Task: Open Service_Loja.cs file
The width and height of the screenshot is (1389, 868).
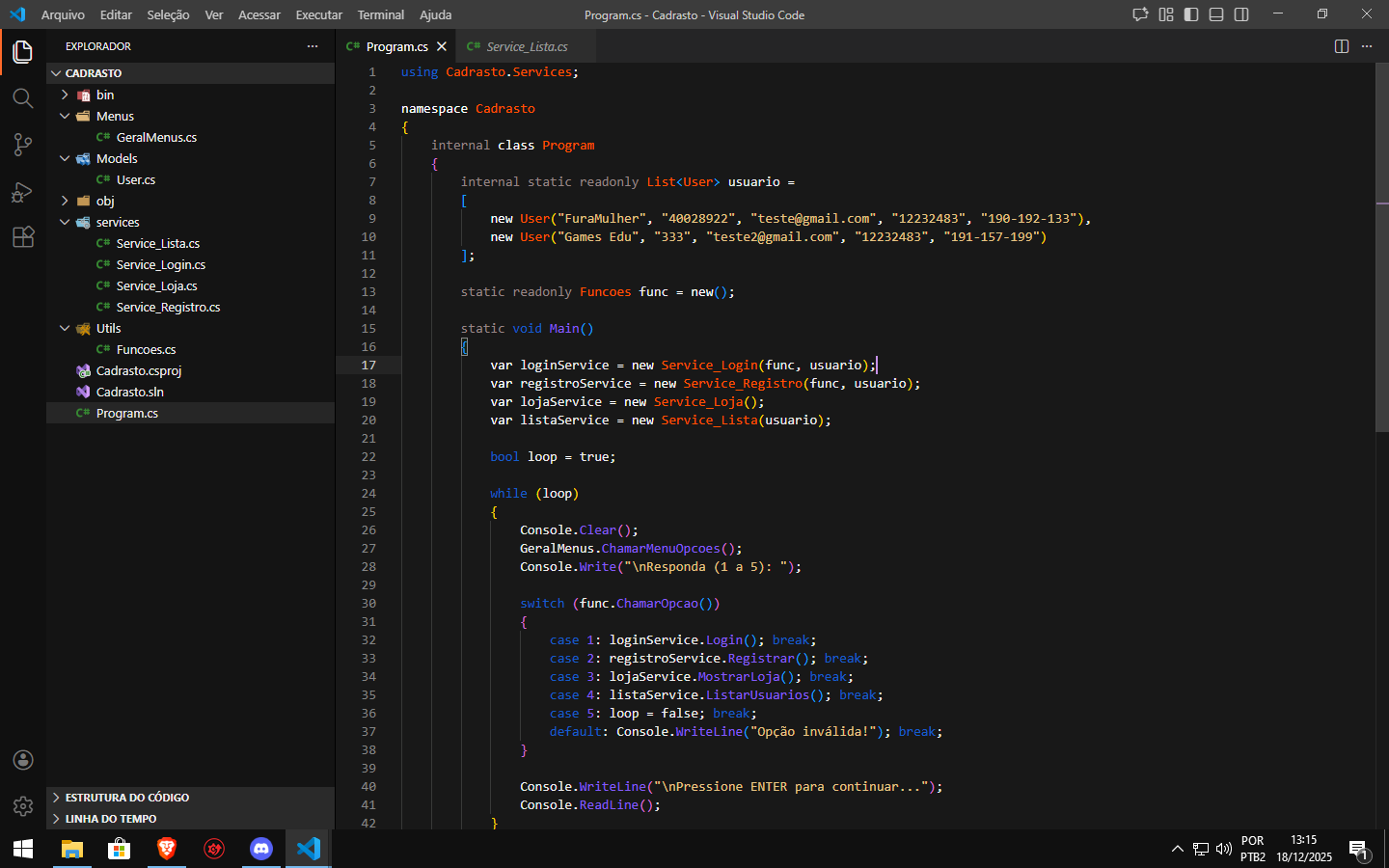Action: (x=190, y=285)
